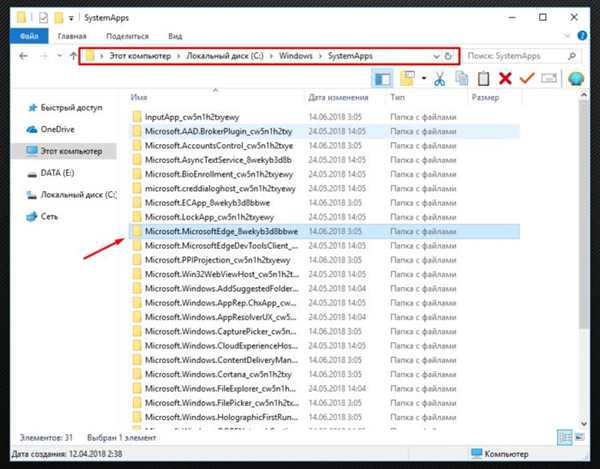Expand the address bar history dropdown
The height and width of the screenshot is (469, 600).
pyautogui.click(x=436, y=56)
